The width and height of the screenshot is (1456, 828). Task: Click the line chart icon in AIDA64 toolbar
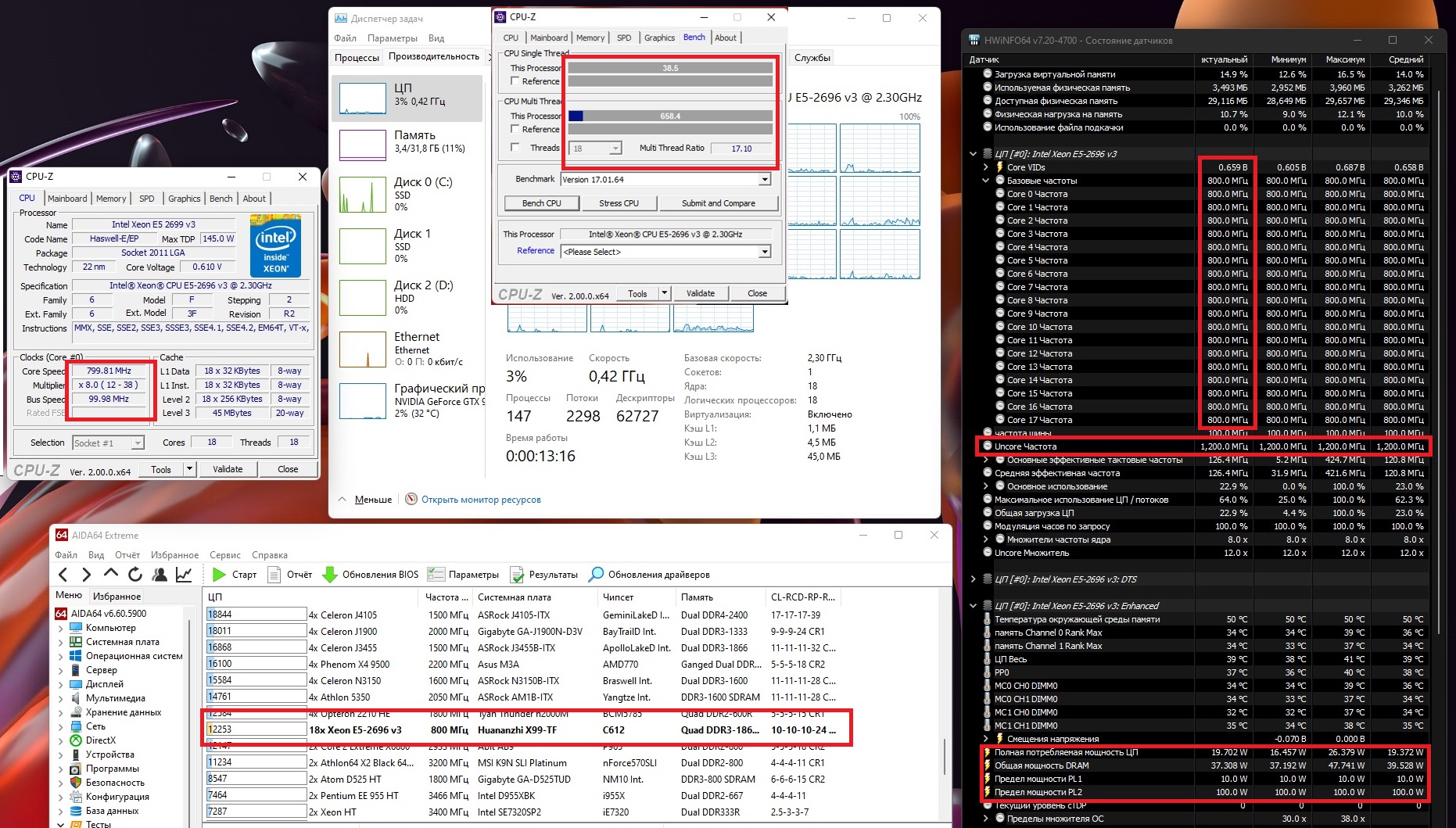pos(184,575)
